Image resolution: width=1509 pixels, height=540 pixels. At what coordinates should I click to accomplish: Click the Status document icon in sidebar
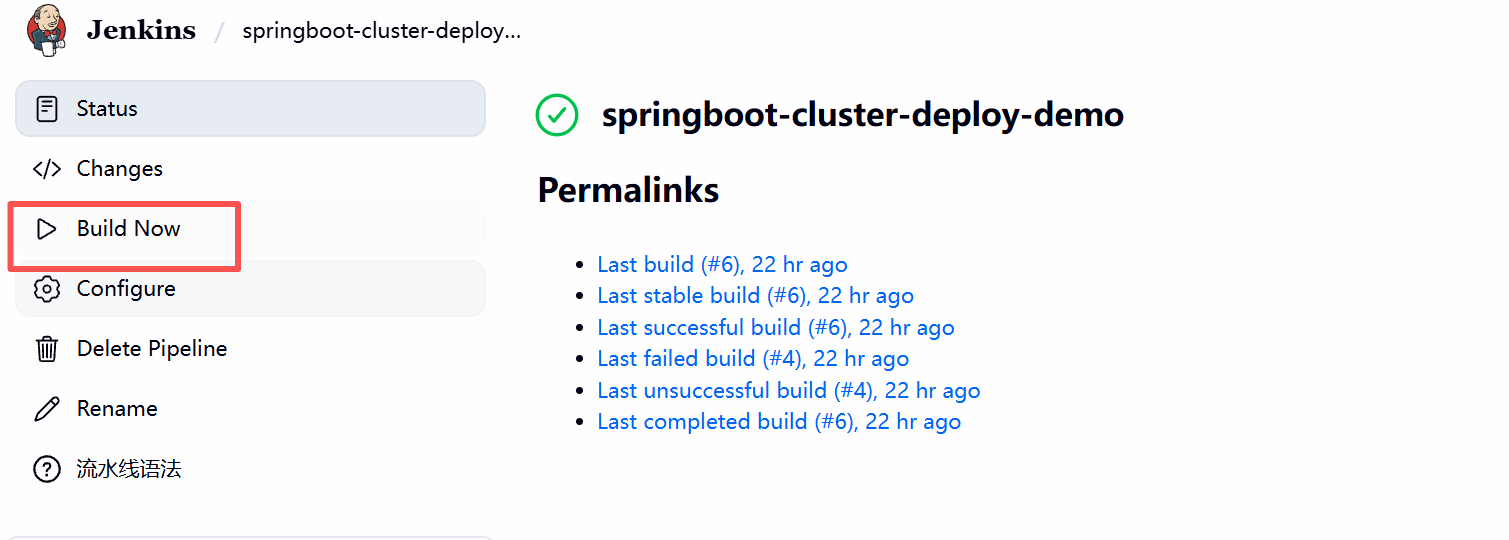point(46,109)
